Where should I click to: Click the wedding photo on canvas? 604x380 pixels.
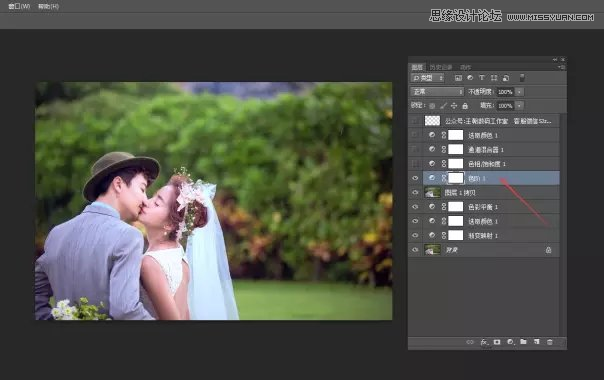(x=214, y=201)
